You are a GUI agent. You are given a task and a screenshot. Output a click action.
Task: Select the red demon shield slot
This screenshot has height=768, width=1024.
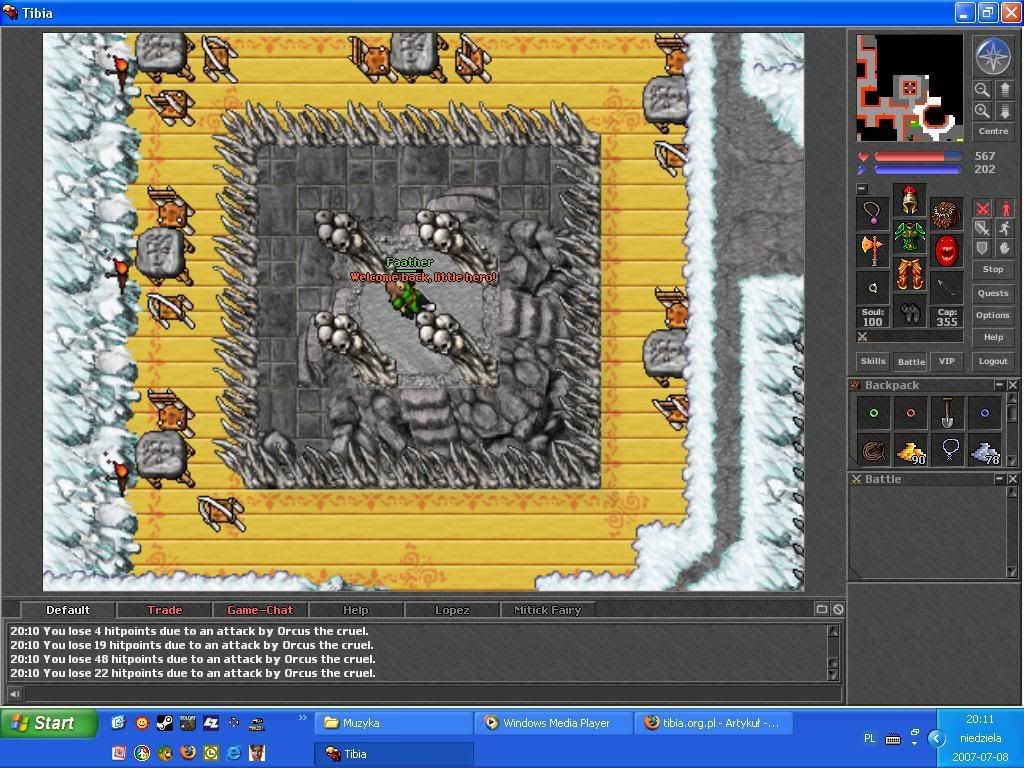[x=946, y=250]
